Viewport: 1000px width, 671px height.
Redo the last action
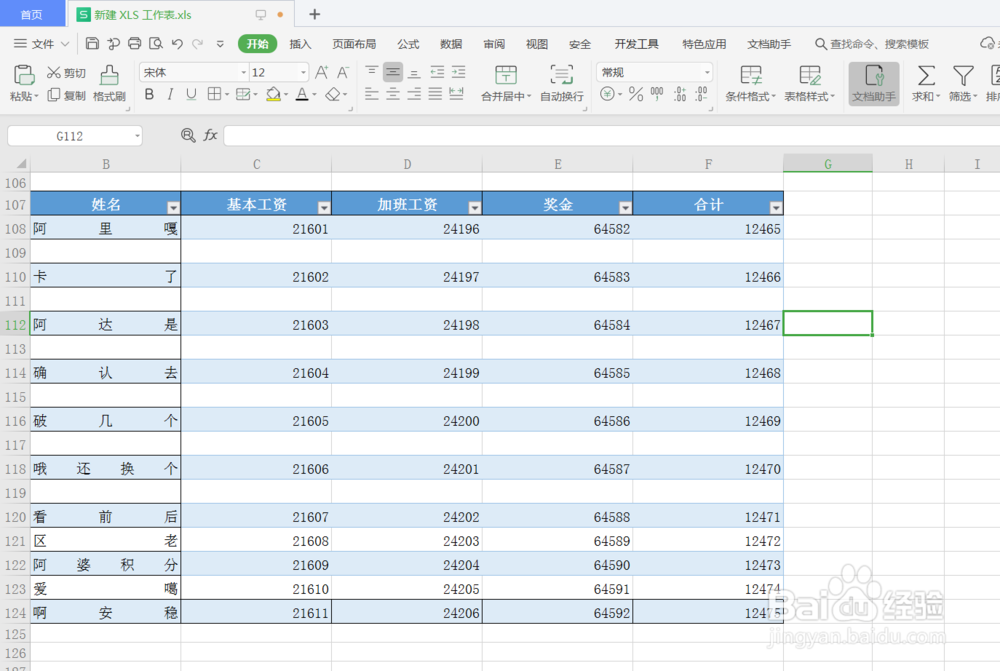click(198, 43)
